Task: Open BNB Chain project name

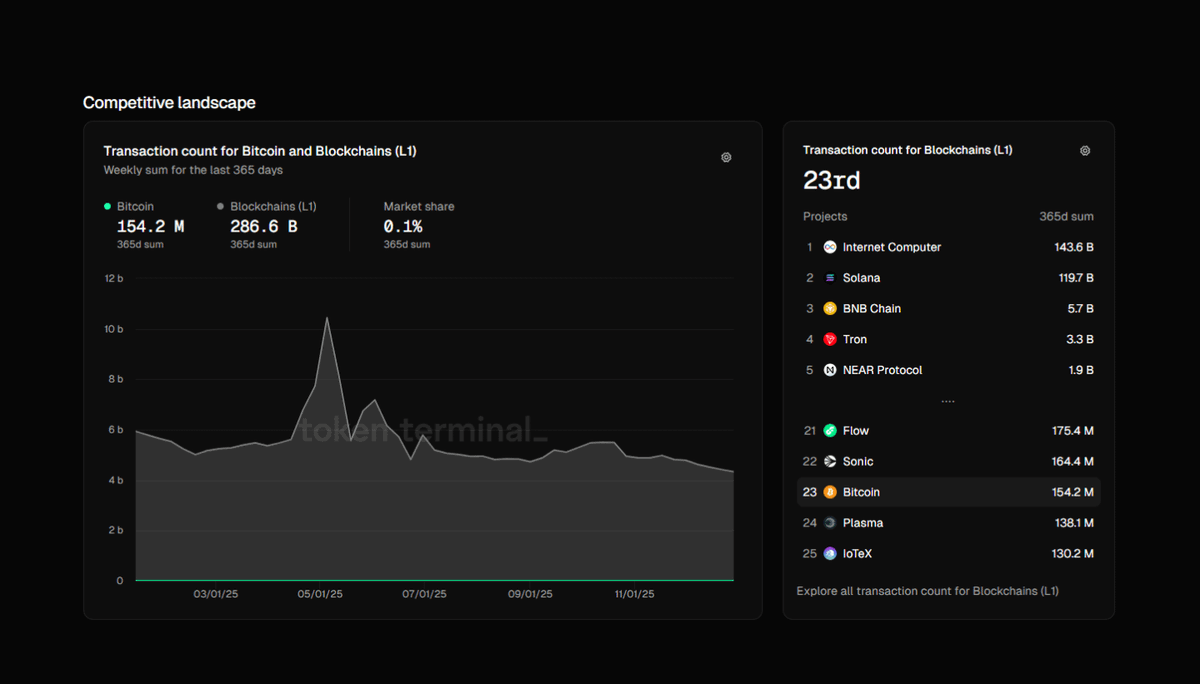Action: 872,309
